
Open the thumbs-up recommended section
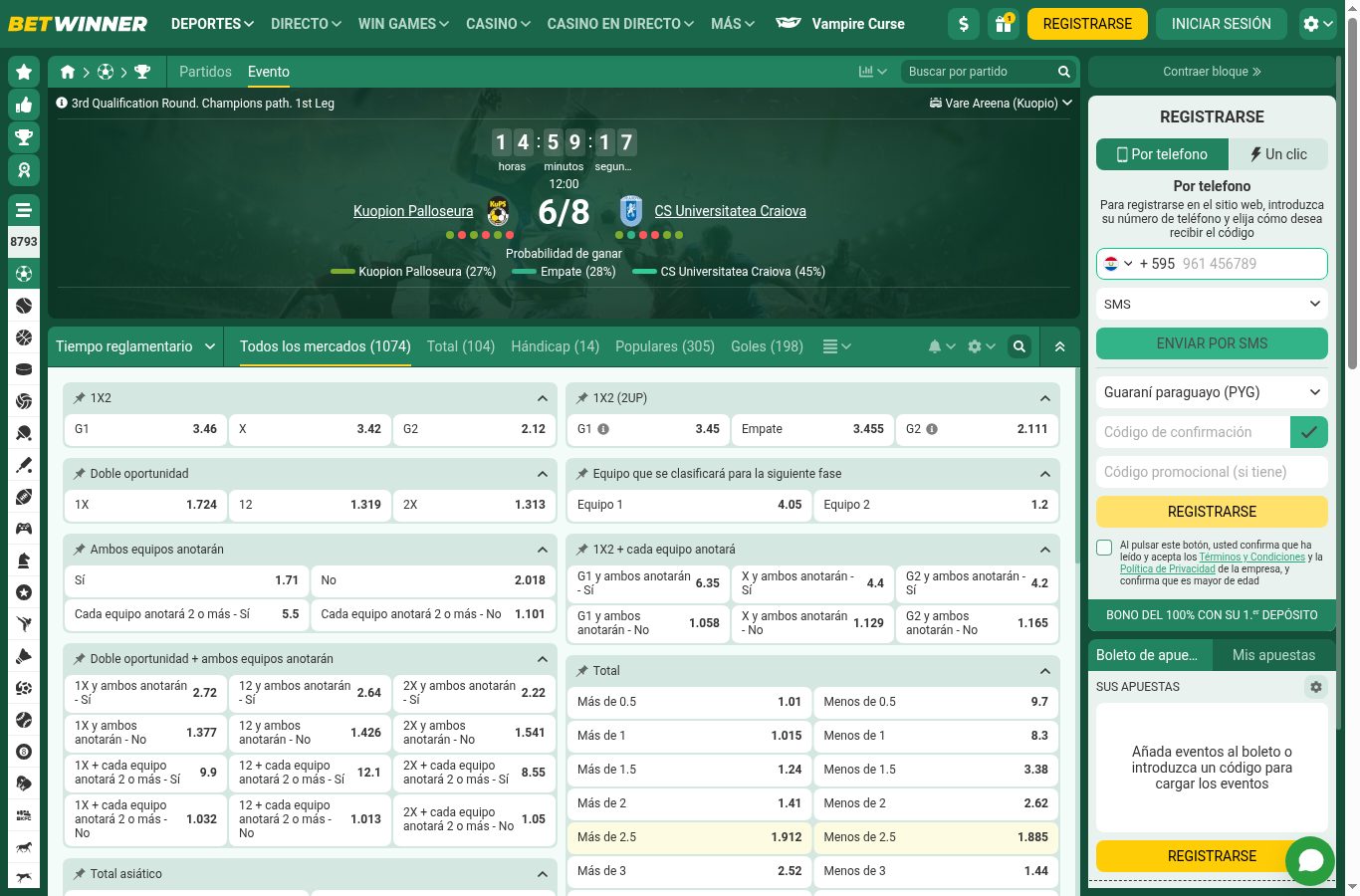point(24,105)
